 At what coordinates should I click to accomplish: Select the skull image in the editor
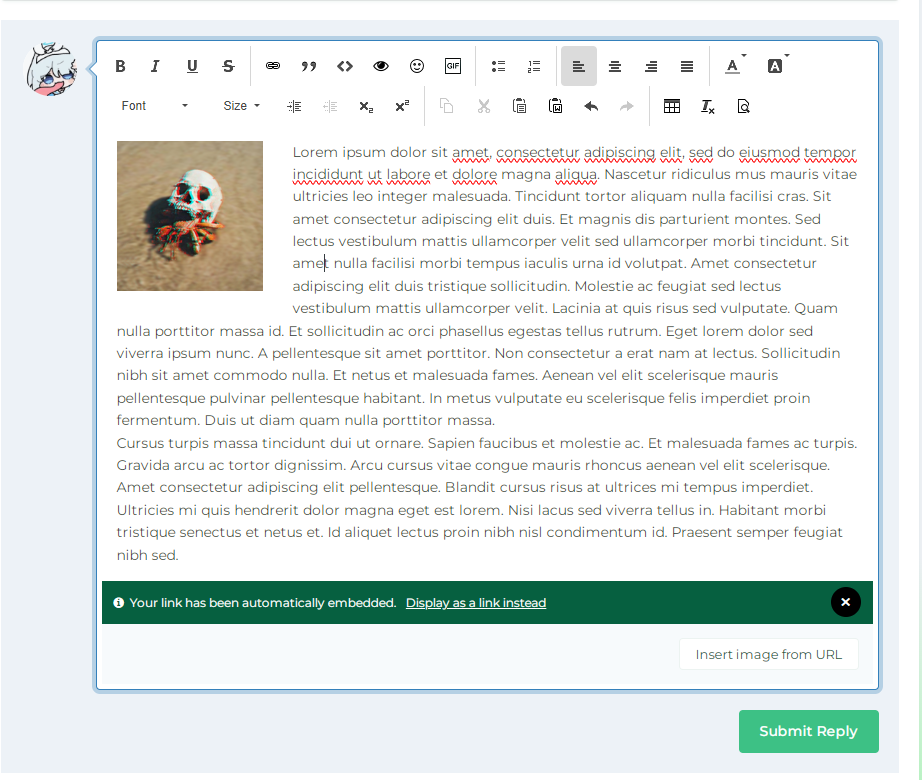tap(190, 216)
